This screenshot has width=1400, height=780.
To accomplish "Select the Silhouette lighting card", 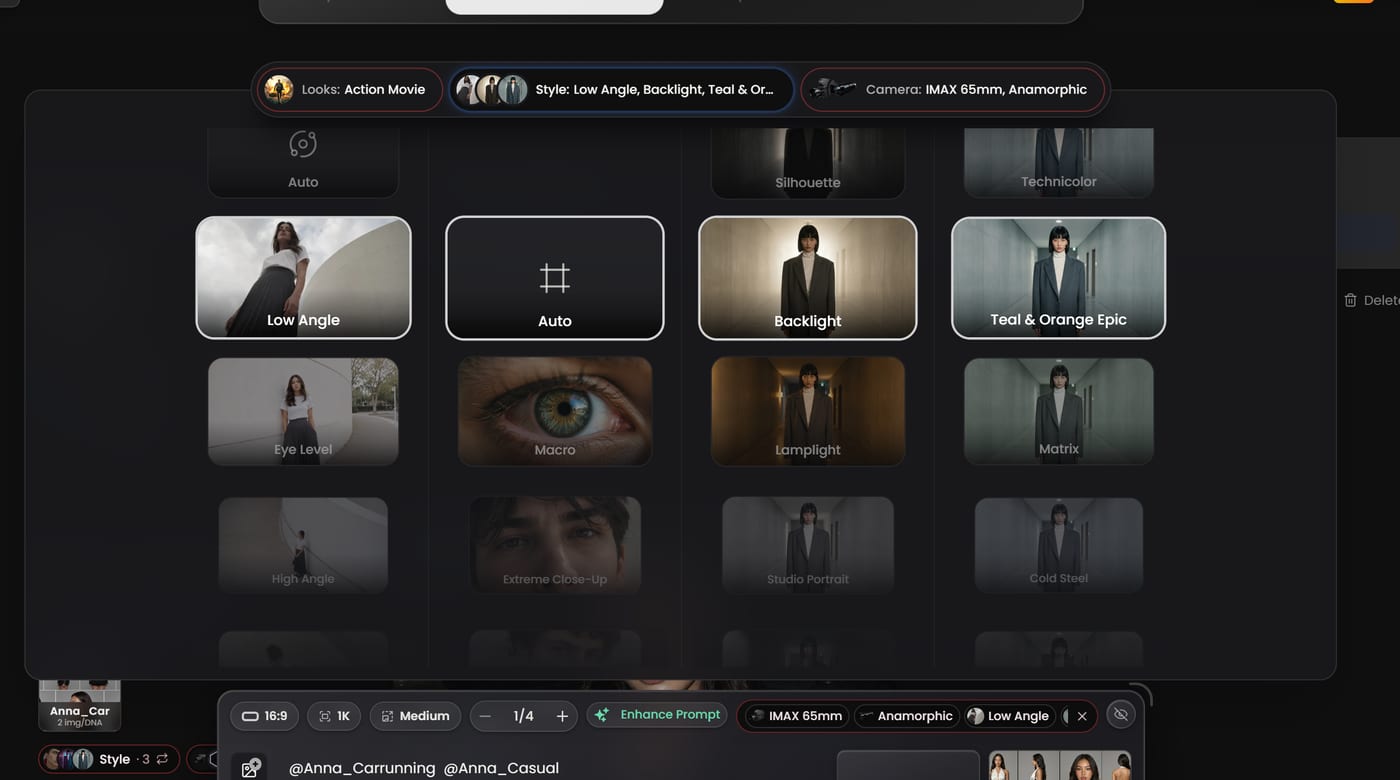I will click(x=808, y=163).
